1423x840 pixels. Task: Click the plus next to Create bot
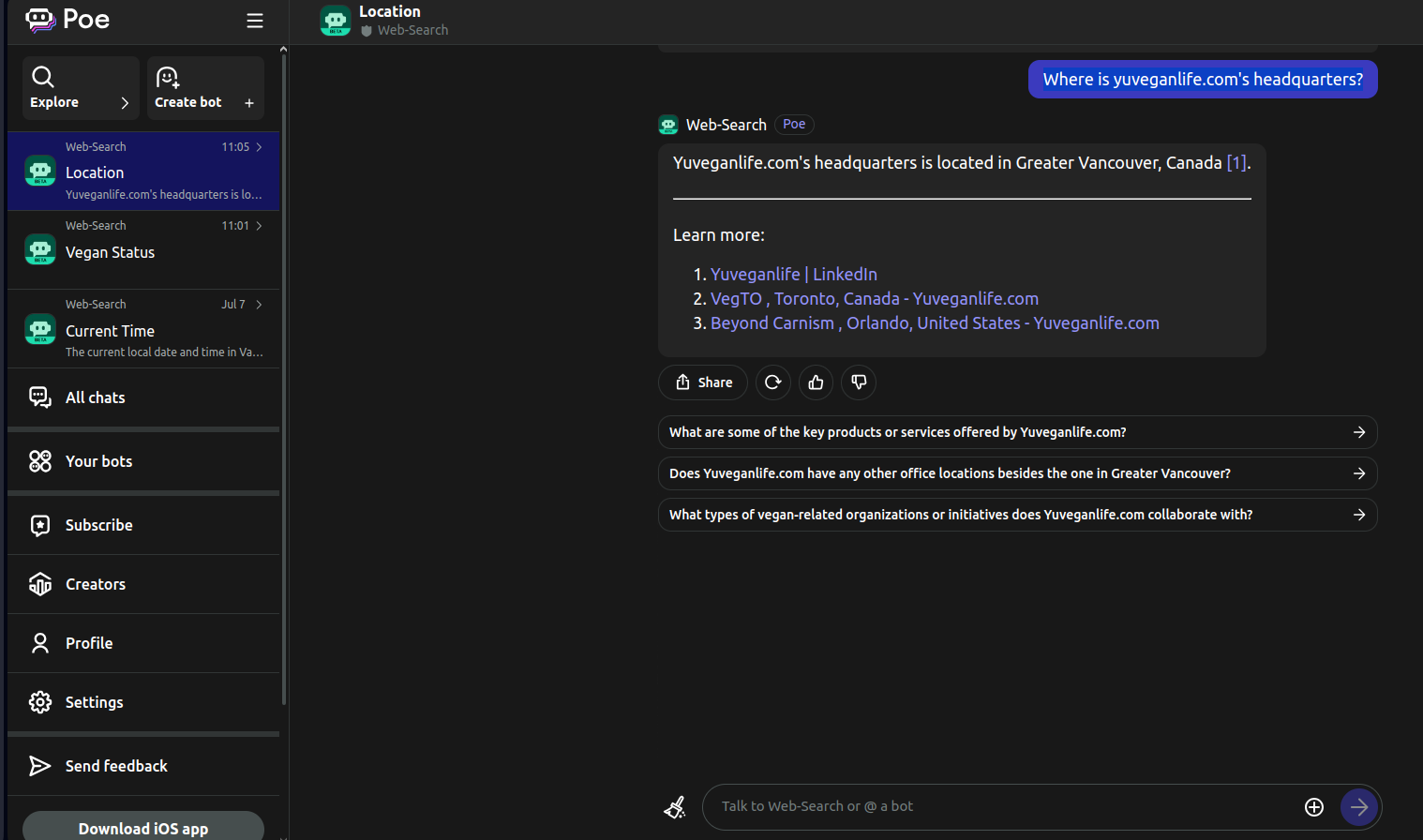[249, 103]
